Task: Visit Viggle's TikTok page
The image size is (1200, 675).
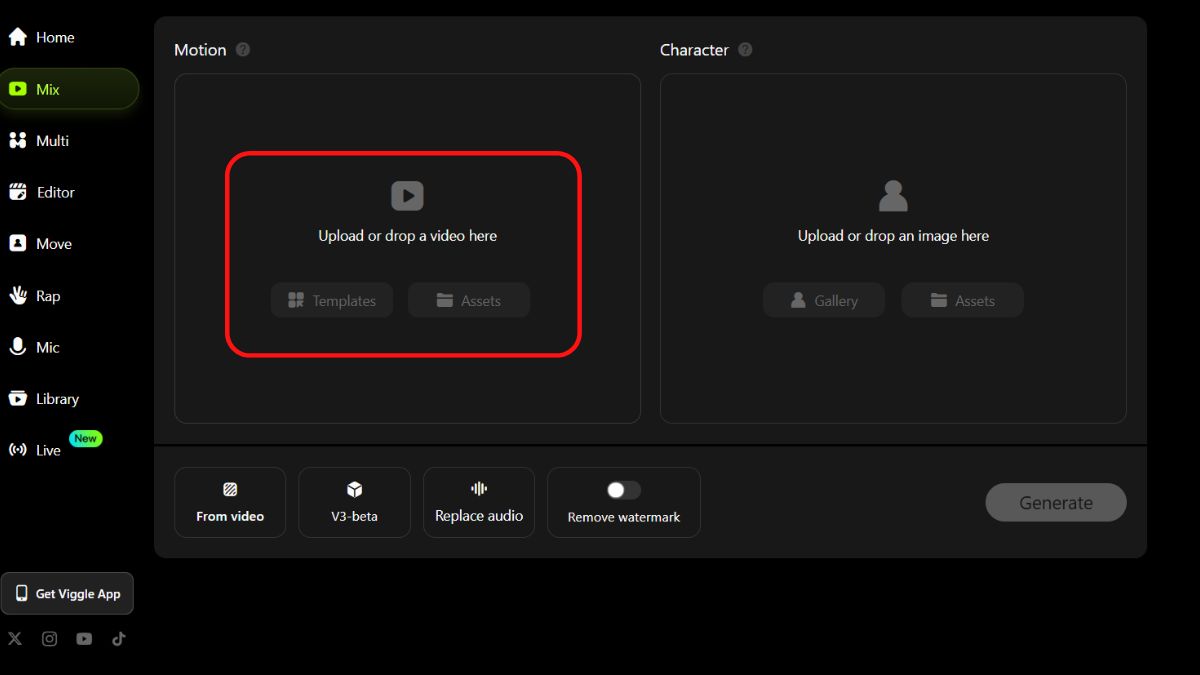Action: (x=119, y=638)
